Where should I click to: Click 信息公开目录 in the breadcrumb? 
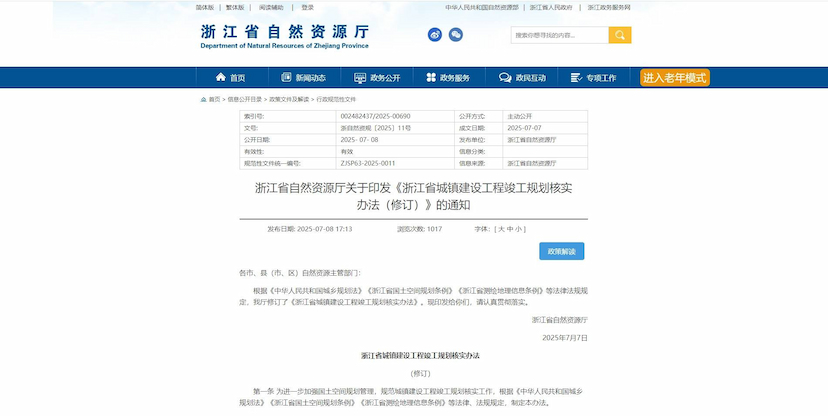[244, 99]
